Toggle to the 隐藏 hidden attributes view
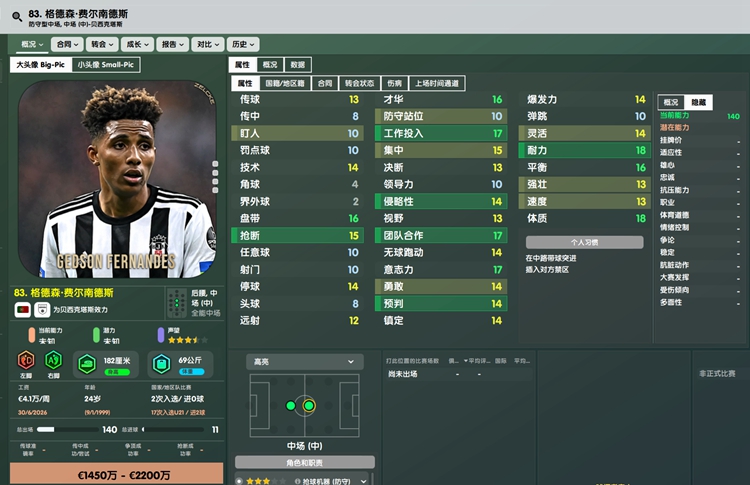 coord(698,102)
